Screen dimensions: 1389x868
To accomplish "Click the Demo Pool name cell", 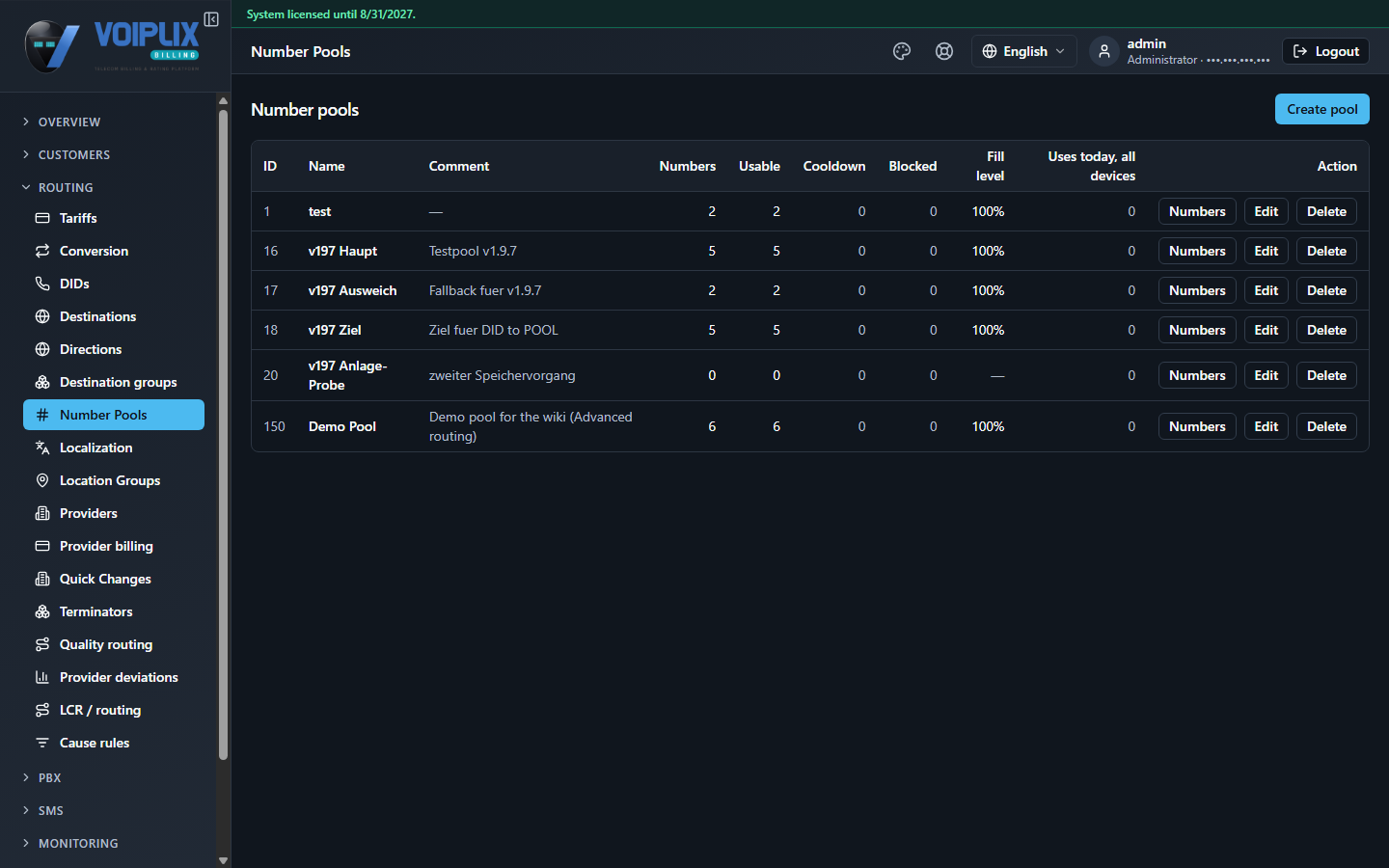I will point(342,426).
